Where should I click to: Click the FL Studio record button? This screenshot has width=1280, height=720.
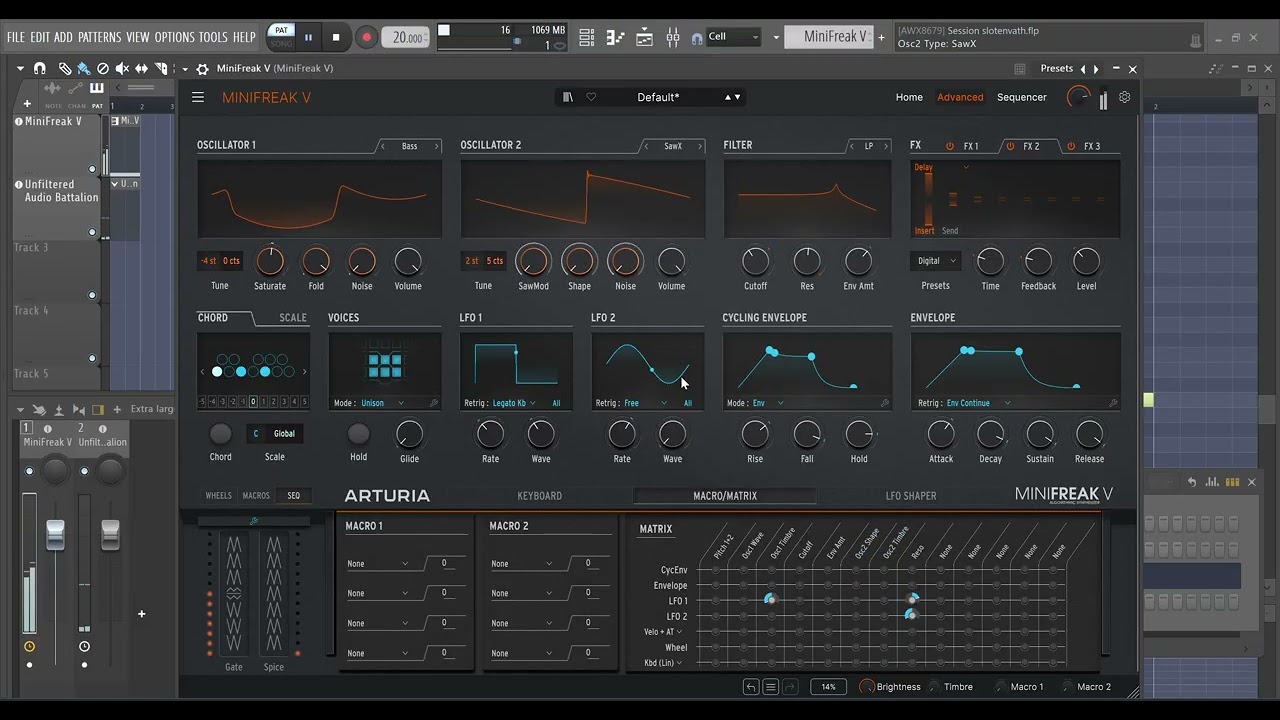(366, 37)
